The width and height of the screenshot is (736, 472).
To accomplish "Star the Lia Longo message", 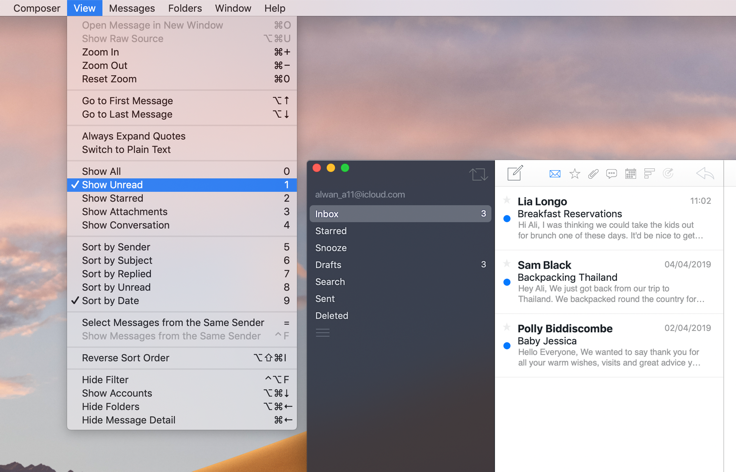I will [x=507, y=200].
